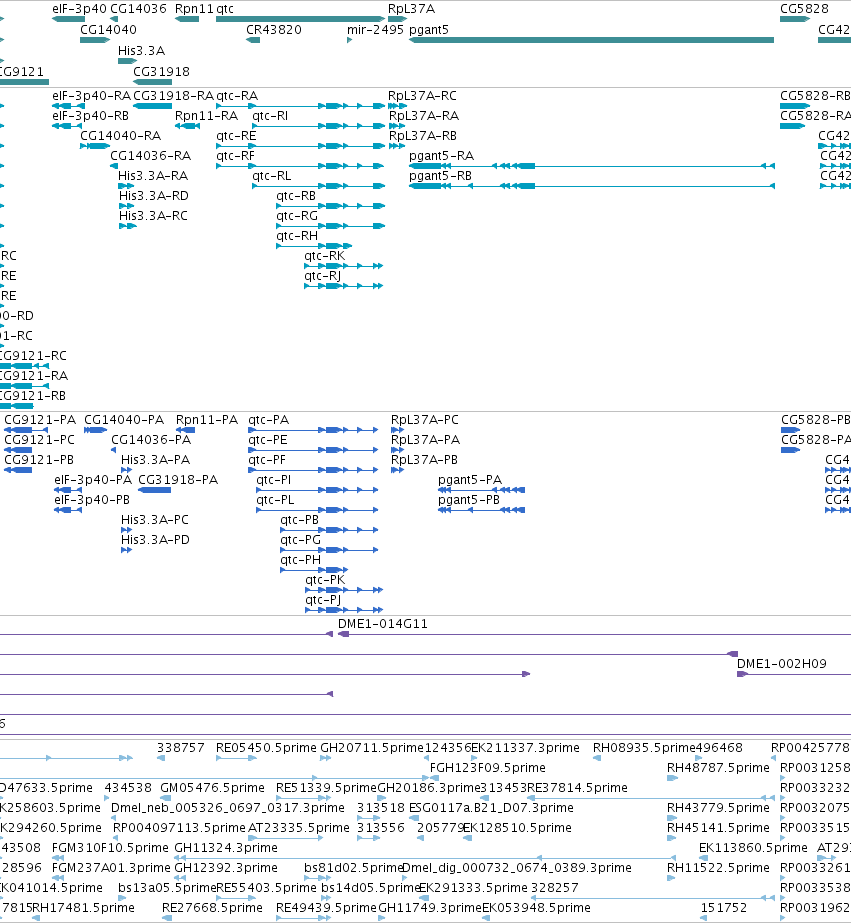
Task: Select protein qtc-PL label
Action: pyautogui.click(x=275, y=500)
